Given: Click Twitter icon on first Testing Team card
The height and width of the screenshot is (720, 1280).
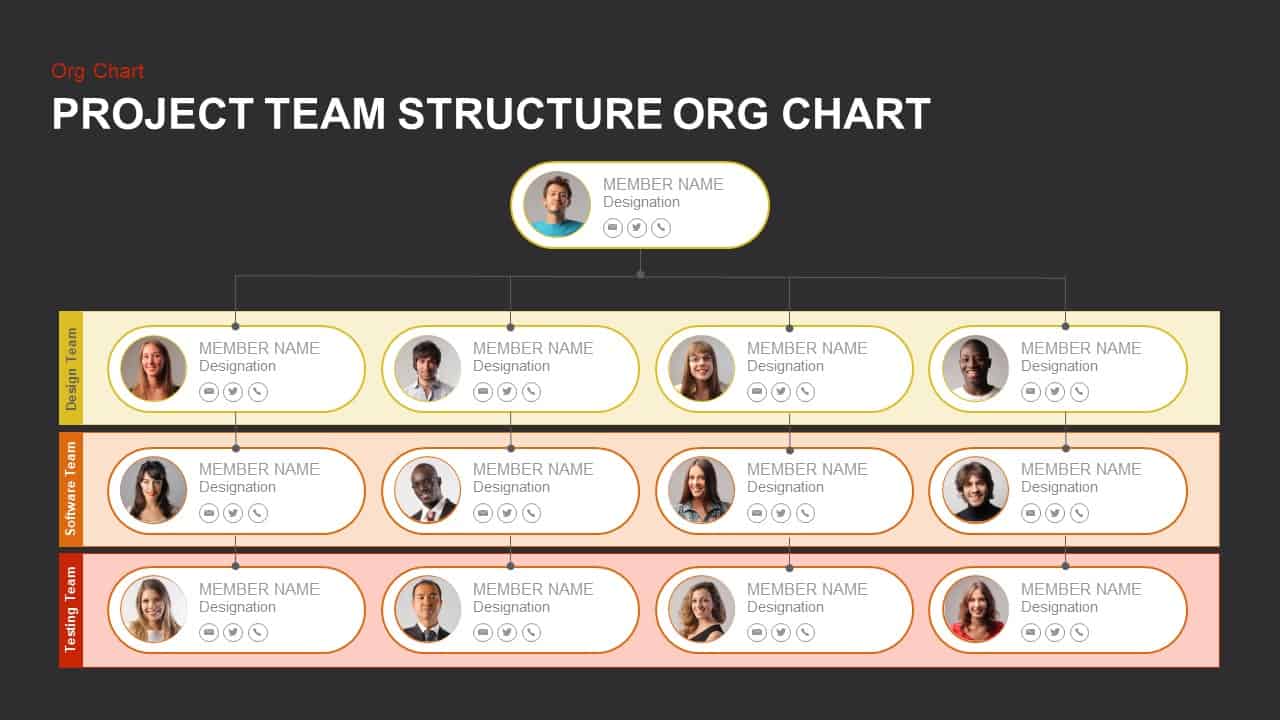Looking at the screenshot, I should [x=233, y=632].
